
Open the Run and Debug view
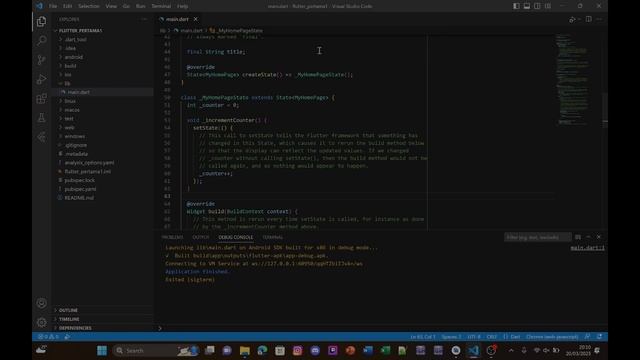[x=41, y=79]
